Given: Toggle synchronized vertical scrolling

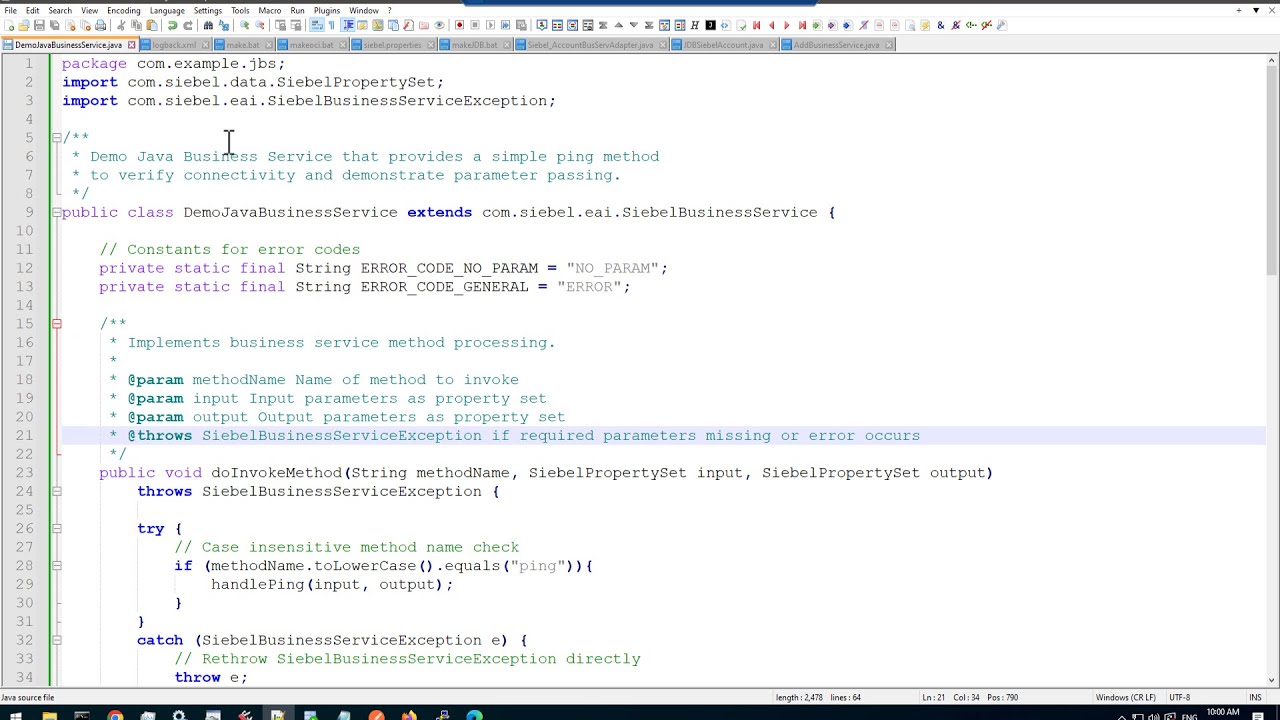Looking at the screenshot, I should (x=281, y=25).
